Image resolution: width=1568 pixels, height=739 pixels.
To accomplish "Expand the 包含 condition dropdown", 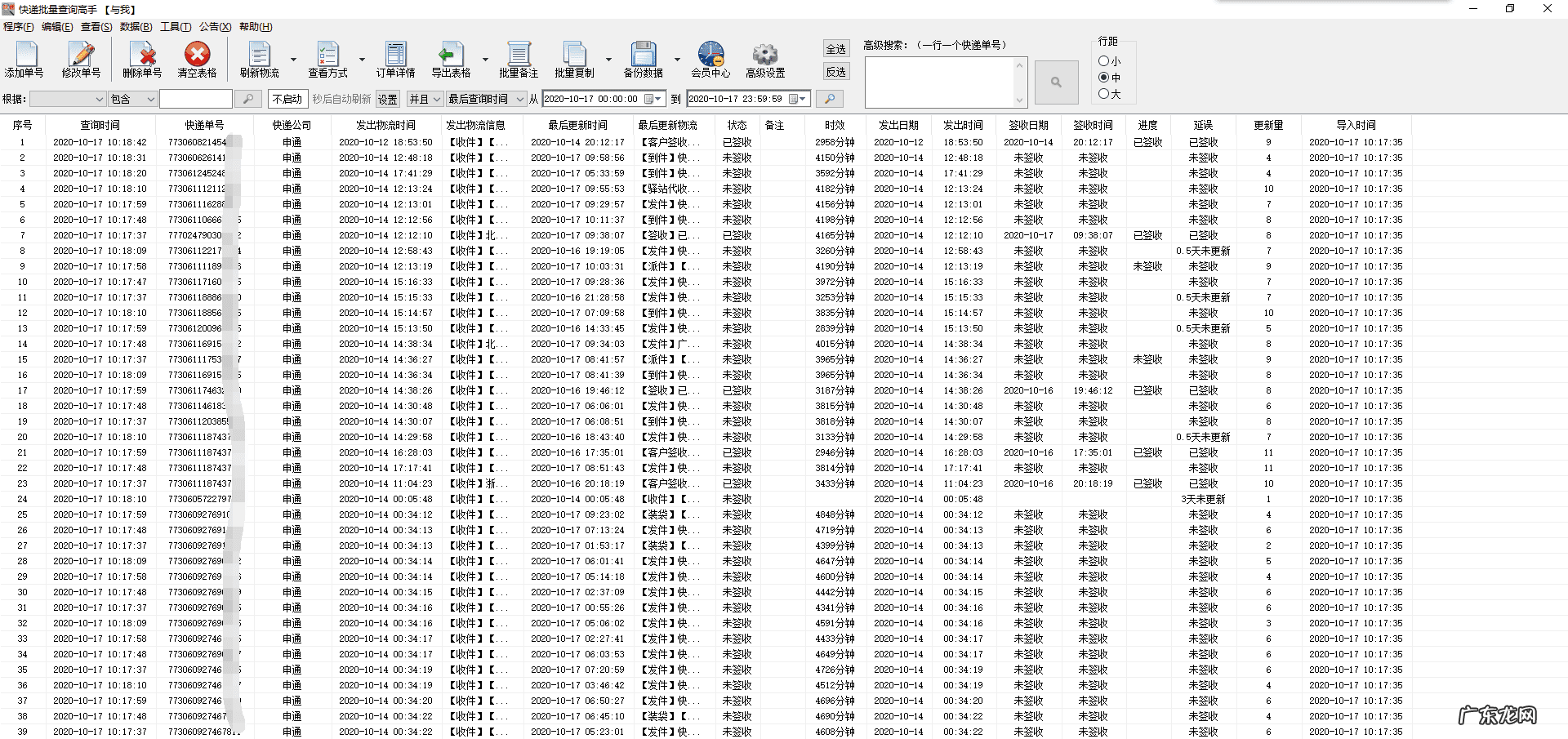I will click(x=150, y=99).
